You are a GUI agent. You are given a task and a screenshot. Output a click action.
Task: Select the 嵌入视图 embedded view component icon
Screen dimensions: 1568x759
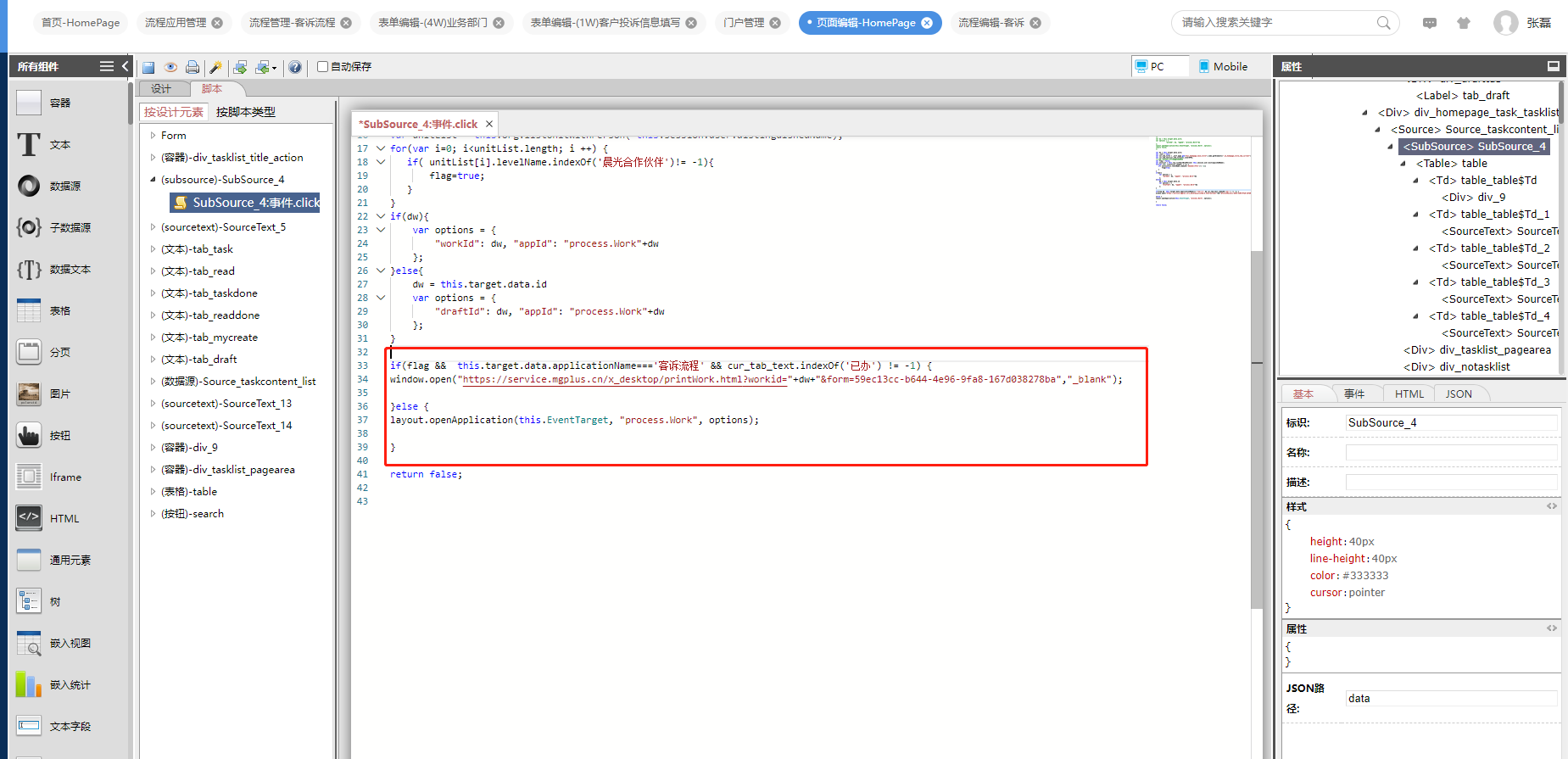point(29,643)
